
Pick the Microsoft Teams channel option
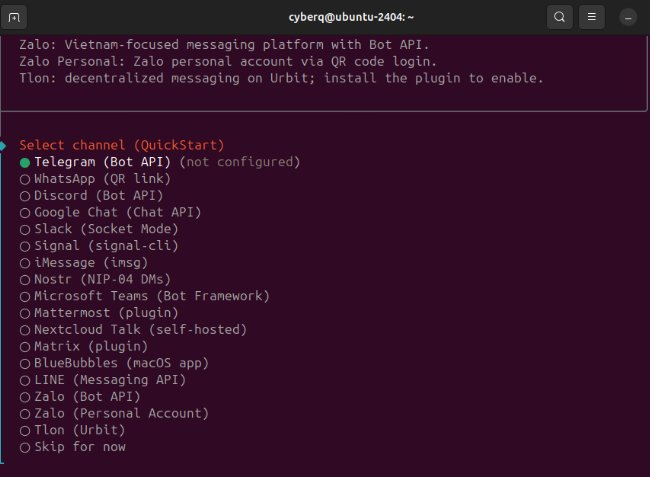coord(25,296)
